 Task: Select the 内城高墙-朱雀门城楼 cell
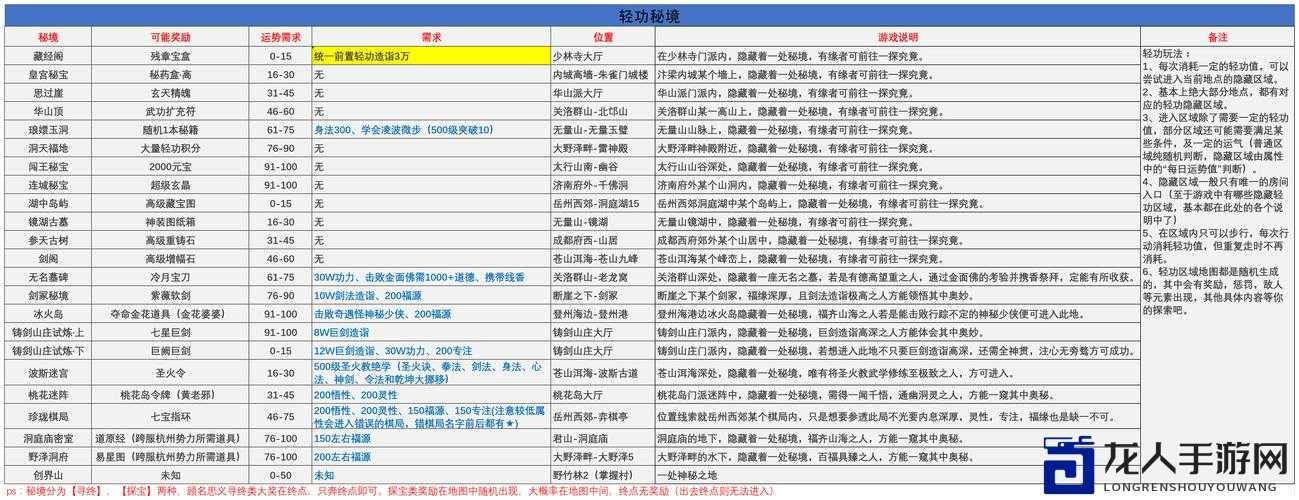click(x=603, y=74)
